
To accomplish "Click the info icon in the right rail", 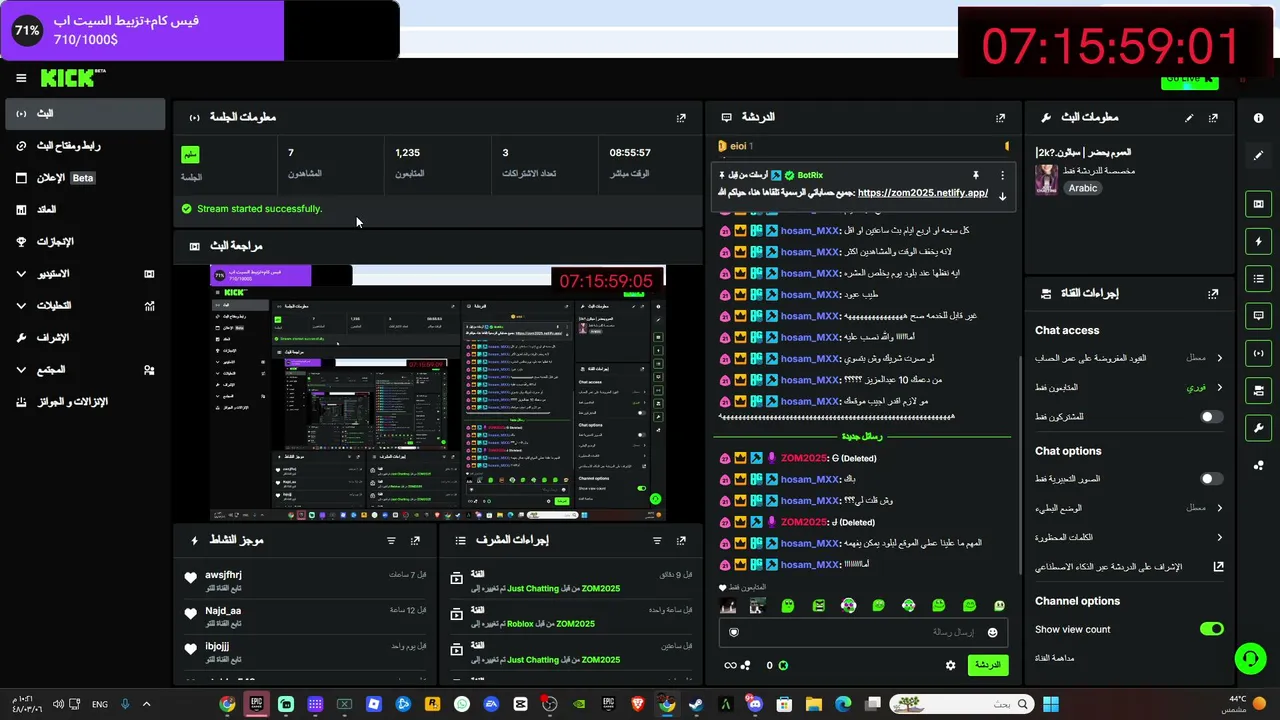I will [1258, 118].
